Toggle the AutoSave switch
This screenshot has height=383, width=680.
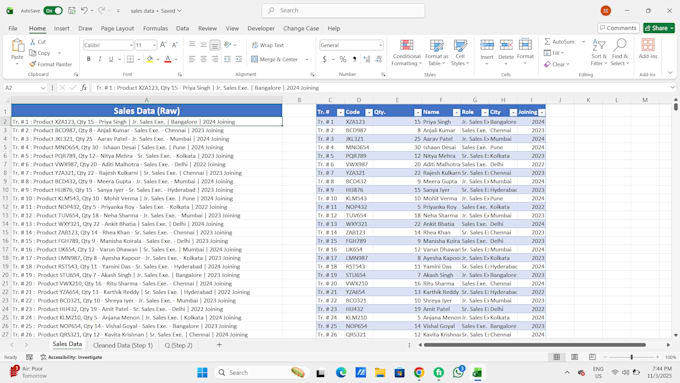53,10
